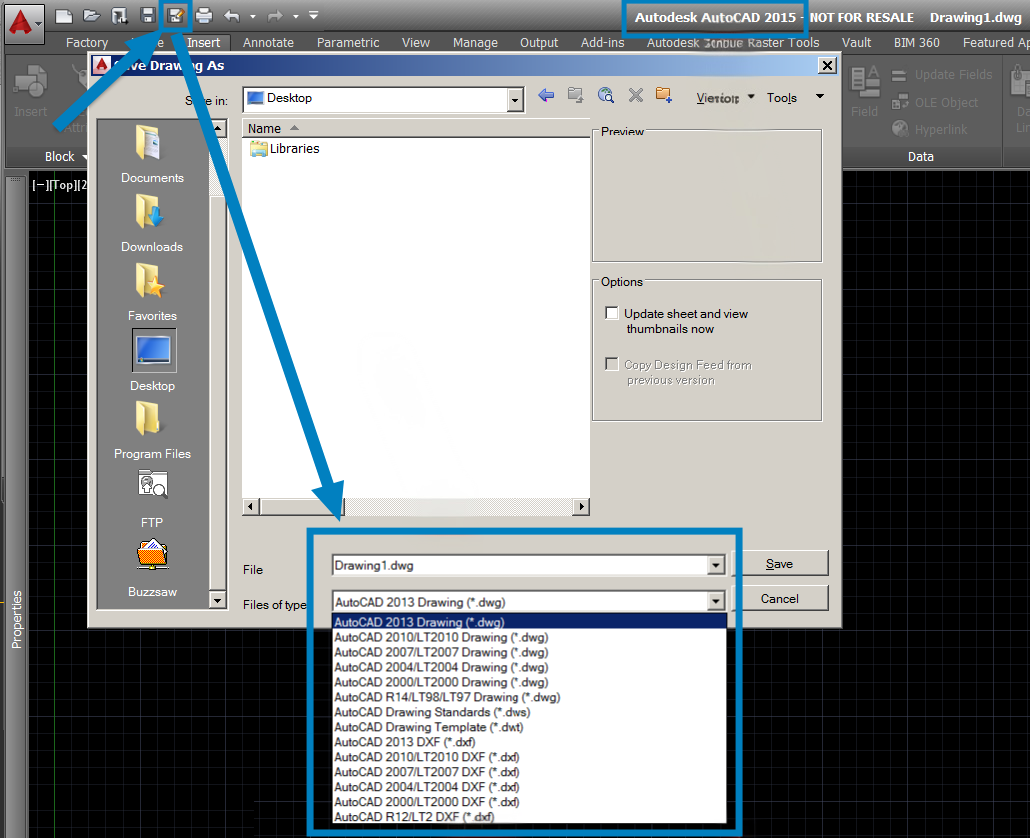Select the Desktop shortcut in places list
Screen dimensions: 1030x838
click(153, 361)
